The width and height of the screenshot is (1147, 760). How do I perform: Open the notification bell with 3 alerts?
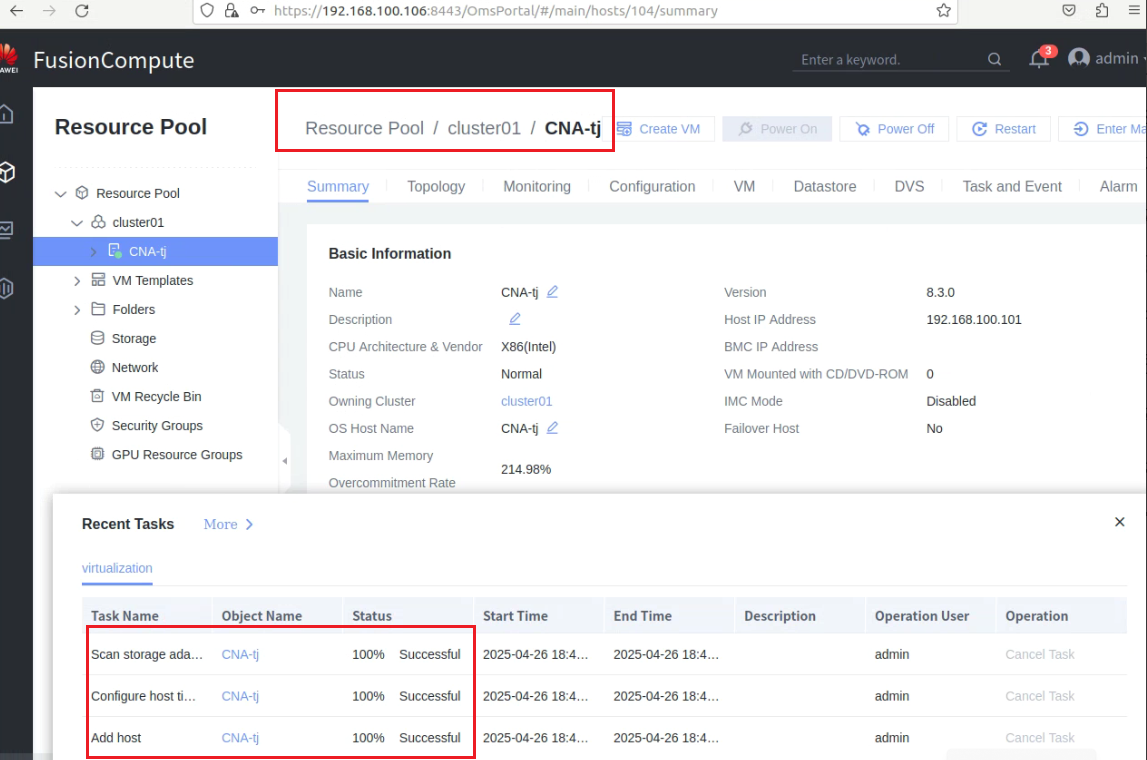click(1039, 58)
